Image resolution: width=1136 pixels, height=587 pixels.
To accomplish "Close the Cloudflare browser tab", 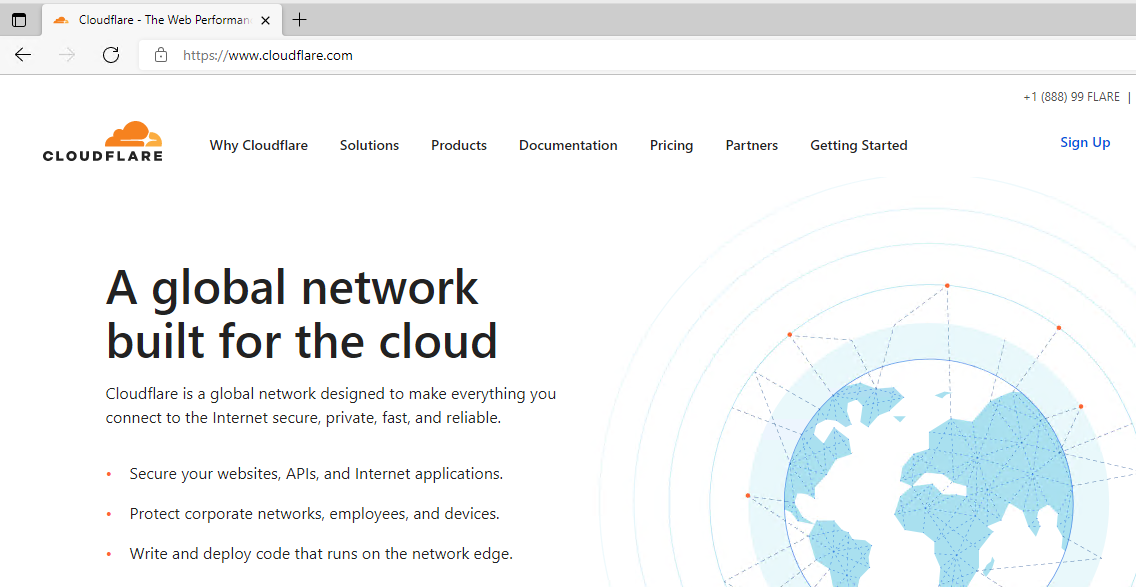I will (265, 20).
